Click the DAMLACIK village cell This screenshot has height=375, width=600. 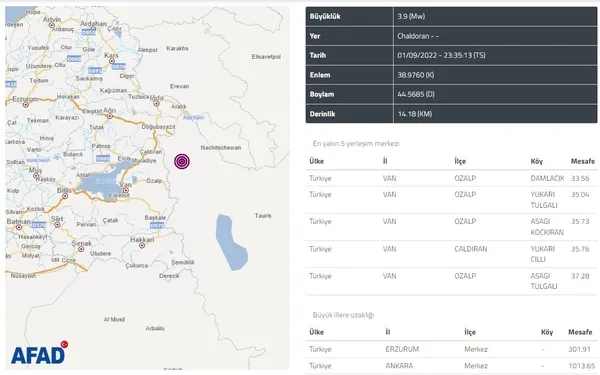(547, 178)
